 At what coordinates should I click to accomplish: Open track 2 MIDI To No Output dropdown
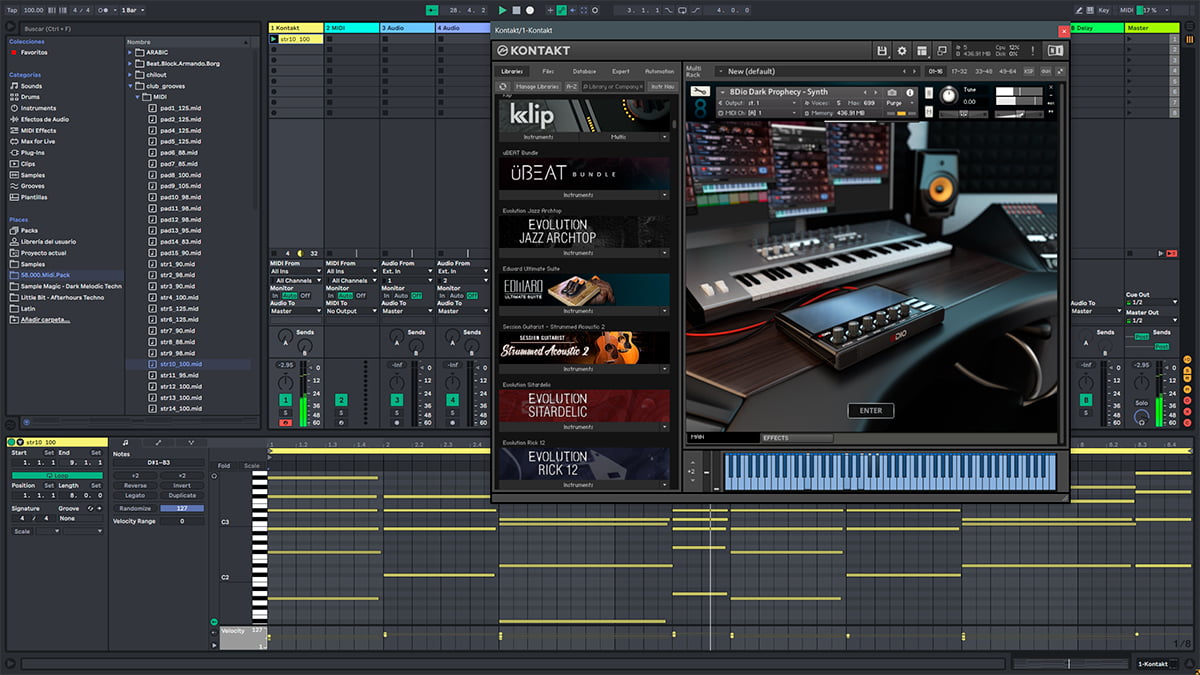coord(352,311)
